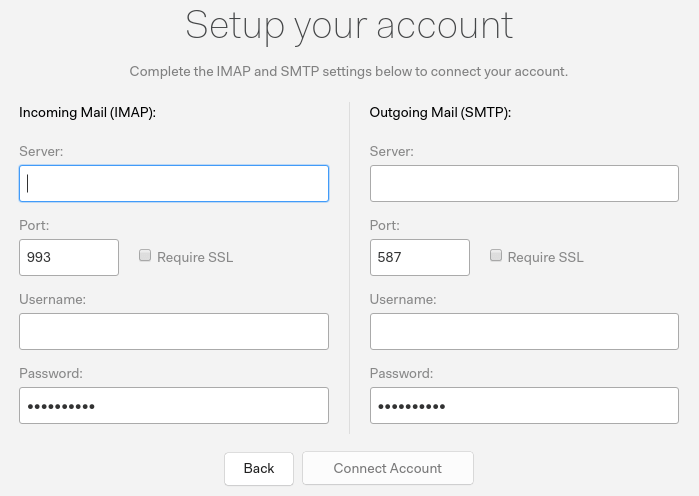Focus the SMTP Username input box

point(524,331)
